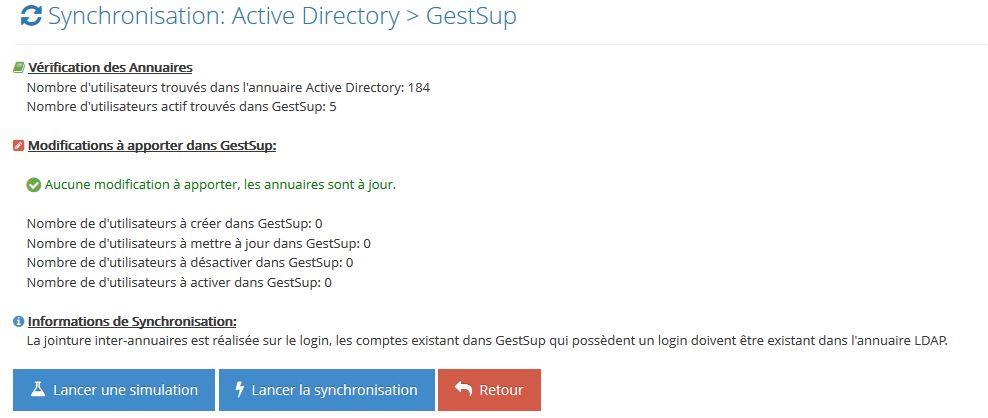The width and height of the screenshot is (988, 418).
Task: Click the lightning bolt icon on synchronisation button
Action: [x=239, y=390]
